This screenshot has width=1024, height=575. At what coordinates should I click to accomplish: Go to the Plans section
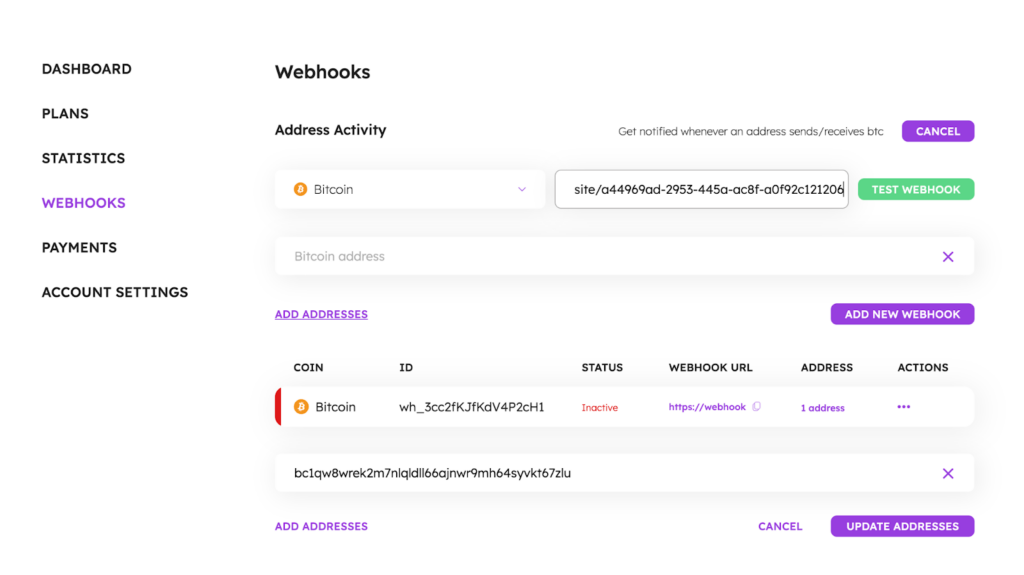65,114
